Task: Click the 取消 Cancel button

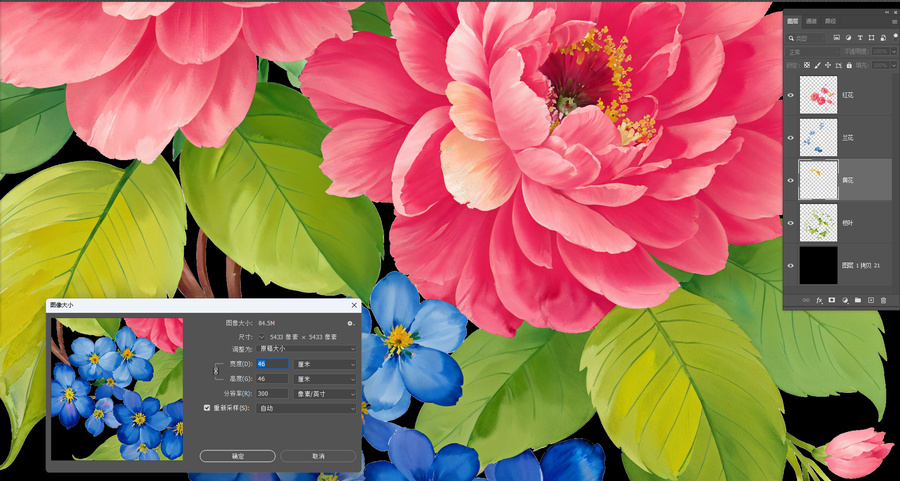Action: point(318,456)
